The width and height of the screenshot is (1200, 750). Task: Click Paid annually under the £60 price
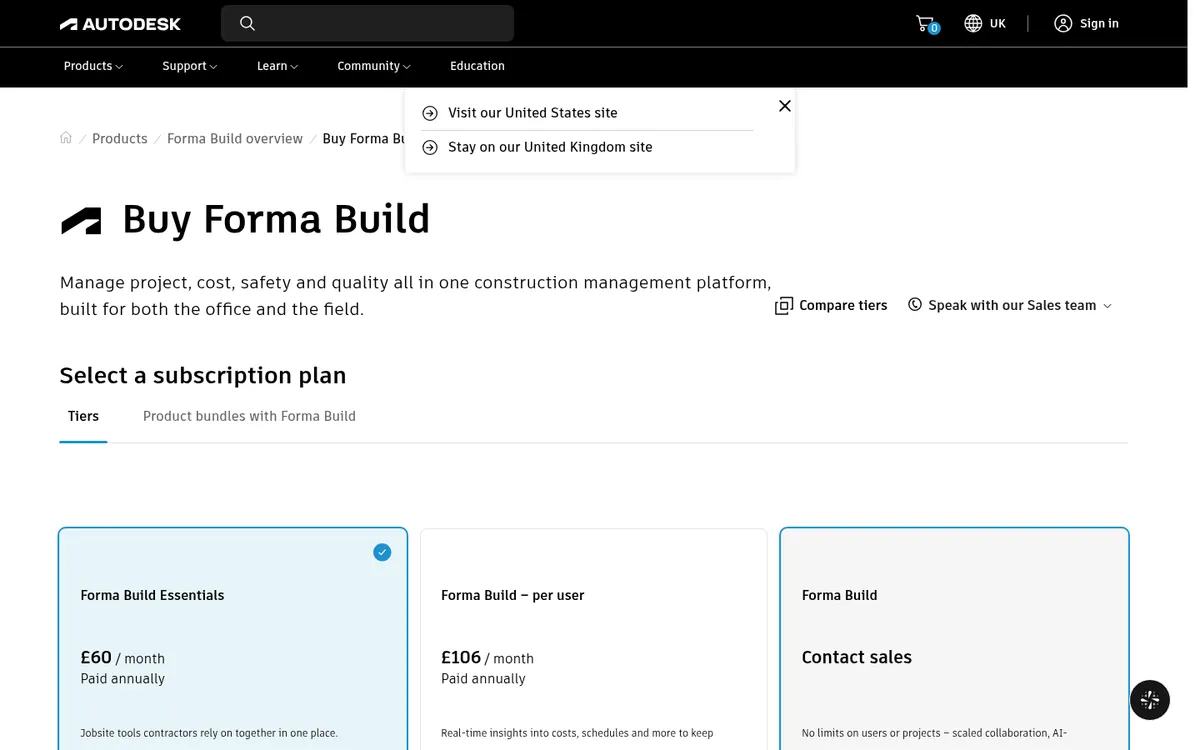click(x=122, y=678)
